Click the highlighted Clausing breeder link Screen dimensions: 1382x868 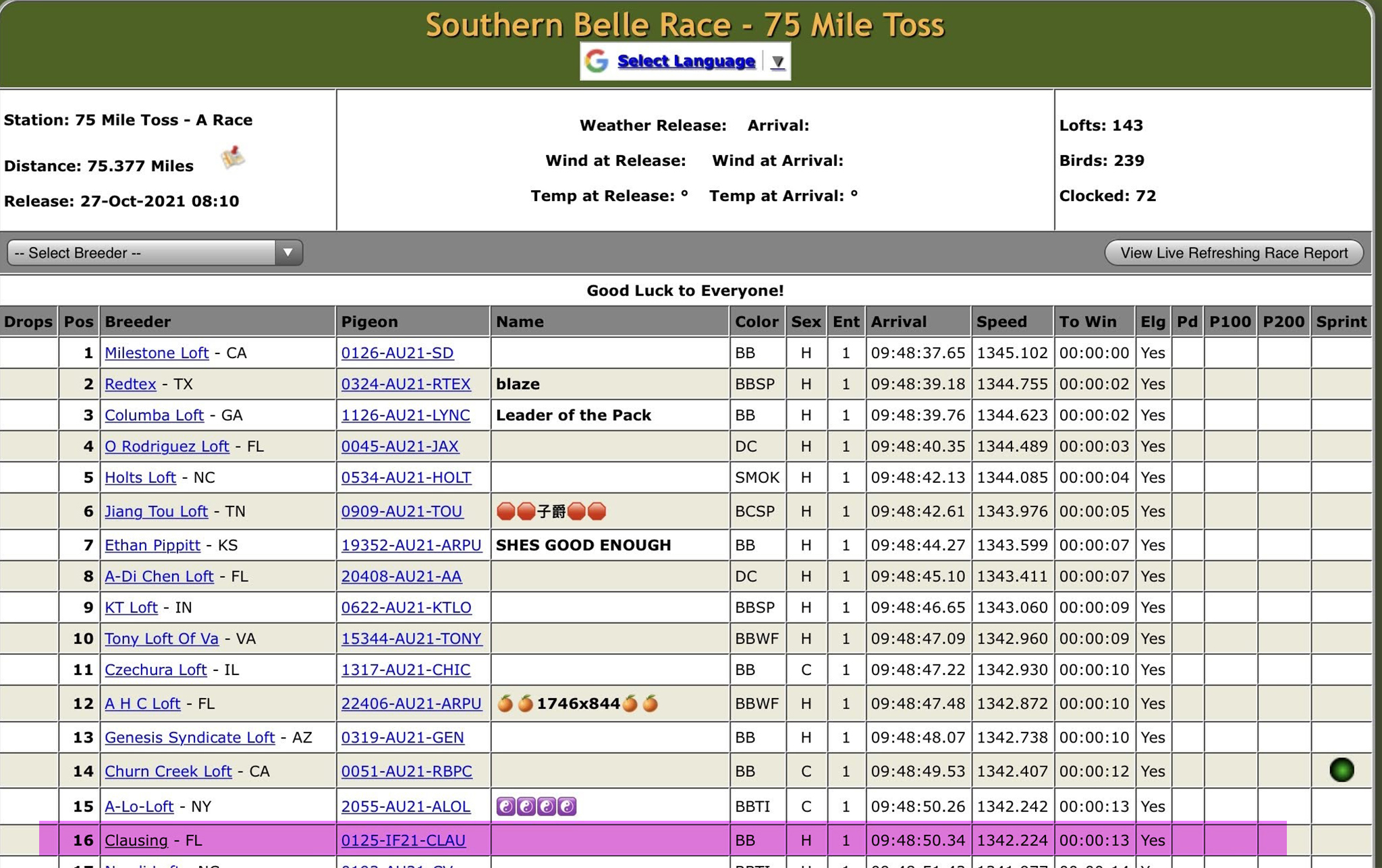136,840
